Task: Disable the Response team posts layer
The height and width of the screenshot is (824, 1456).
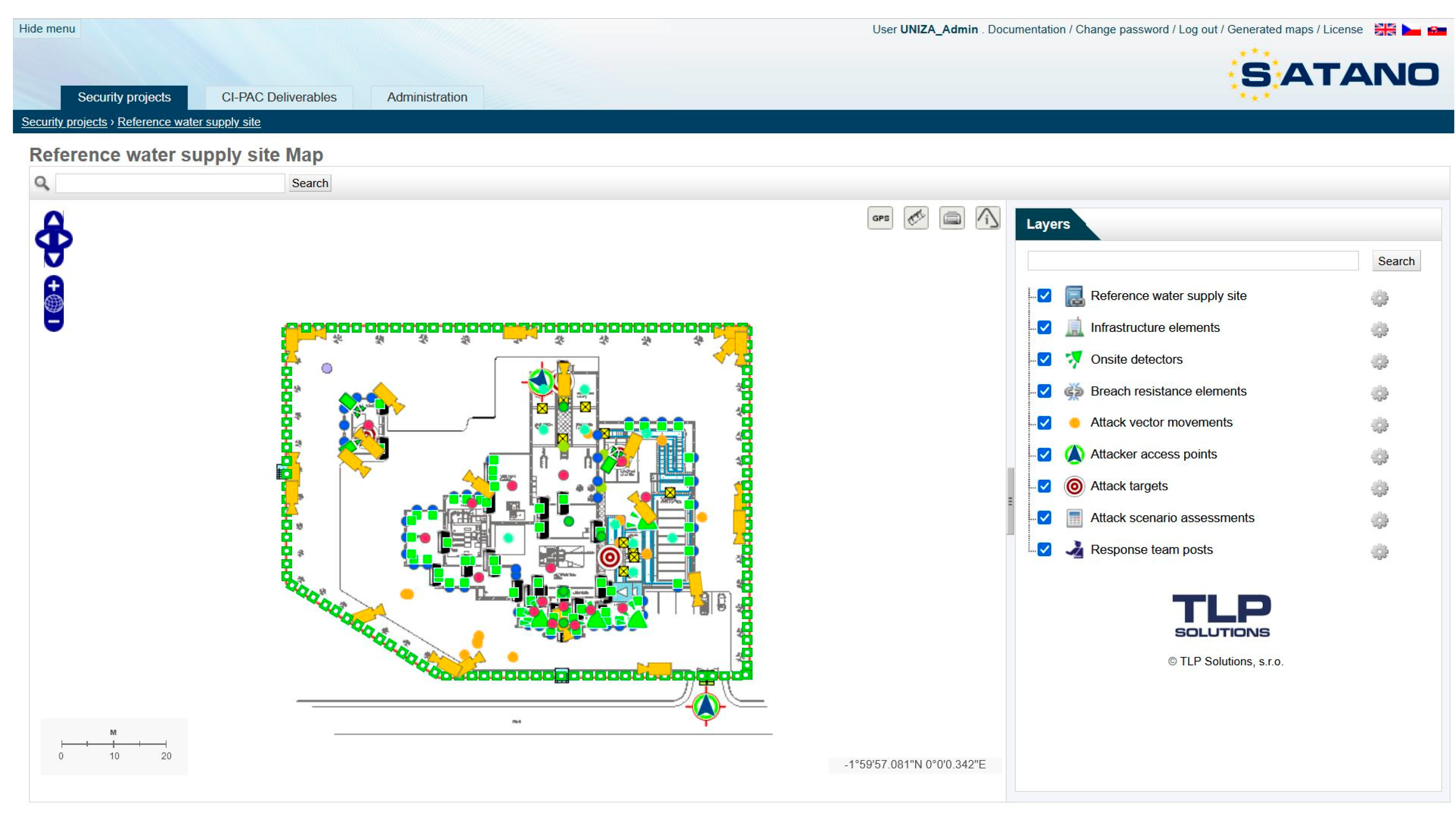Action: 1045,550
